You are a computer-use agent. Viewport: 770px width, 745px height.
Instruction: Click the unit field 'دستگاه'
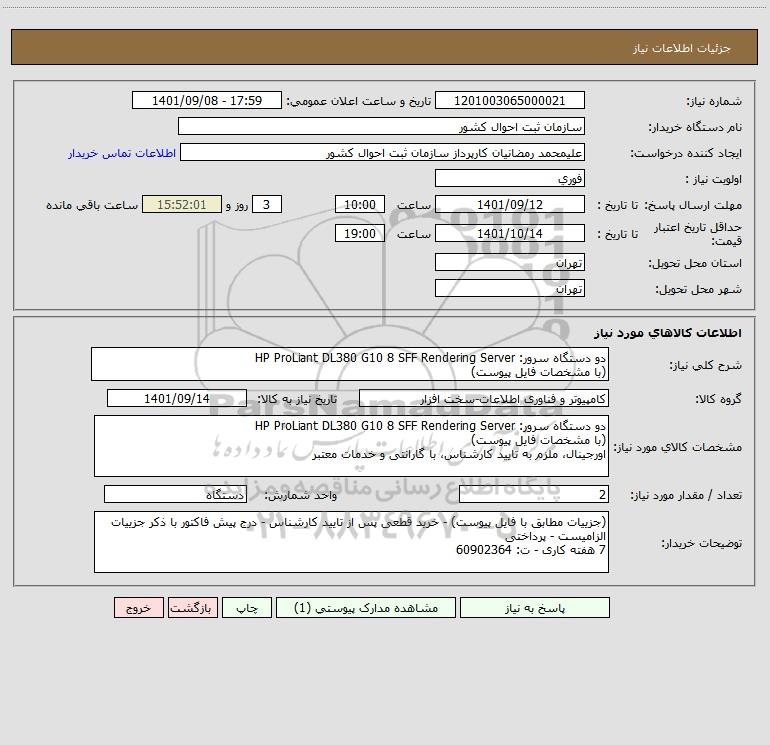tap(175, 494)
